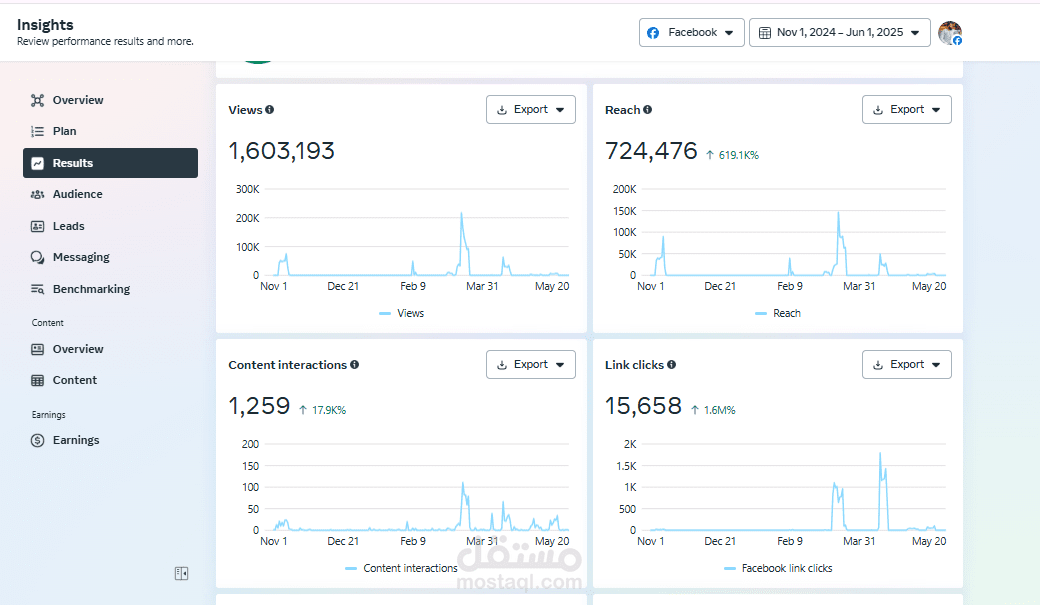Click the Reach chart peak near Mar 31
This screenshot has height=605, width=1040.
[838, 213]
